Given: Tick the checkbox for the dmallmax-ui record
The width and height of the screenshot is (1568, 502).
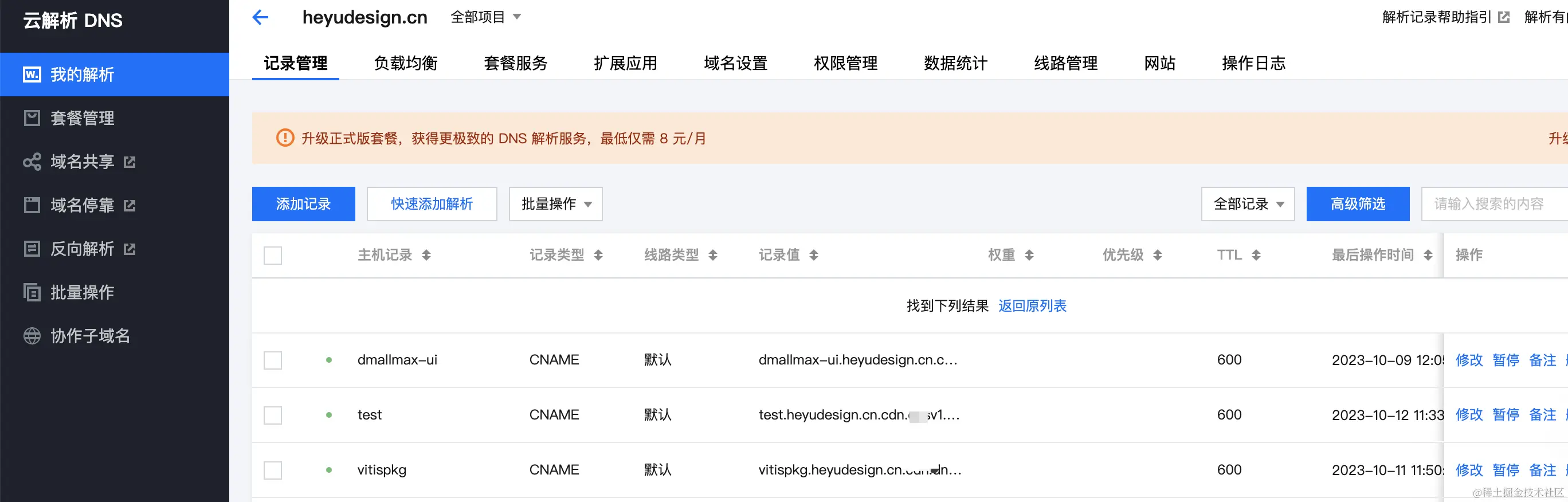Looking at the screenshot, I should [273, 360].
